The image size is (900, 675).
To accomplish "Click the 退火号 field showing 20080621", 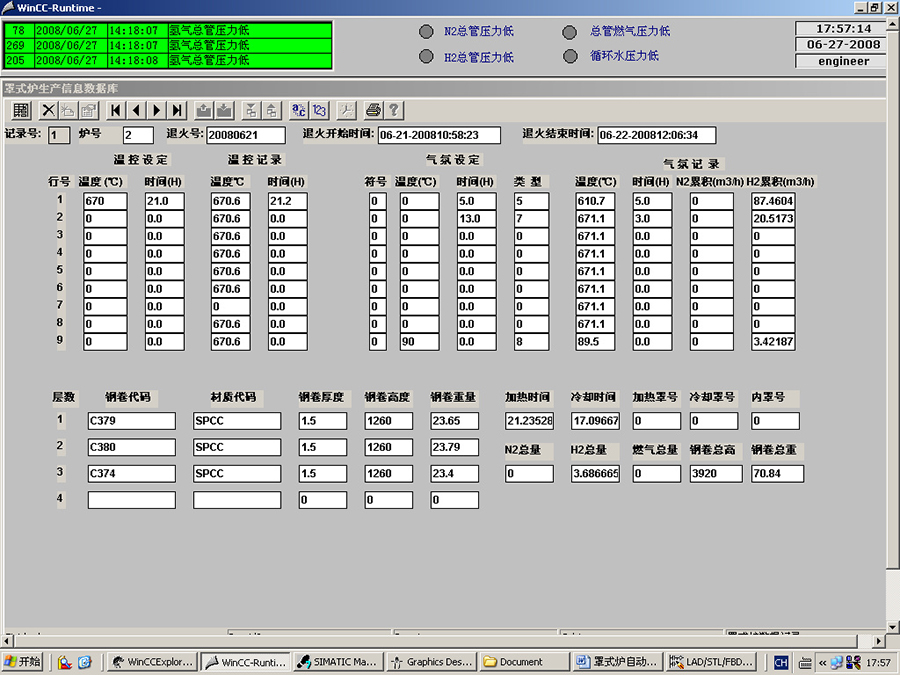I will (246, 135).
